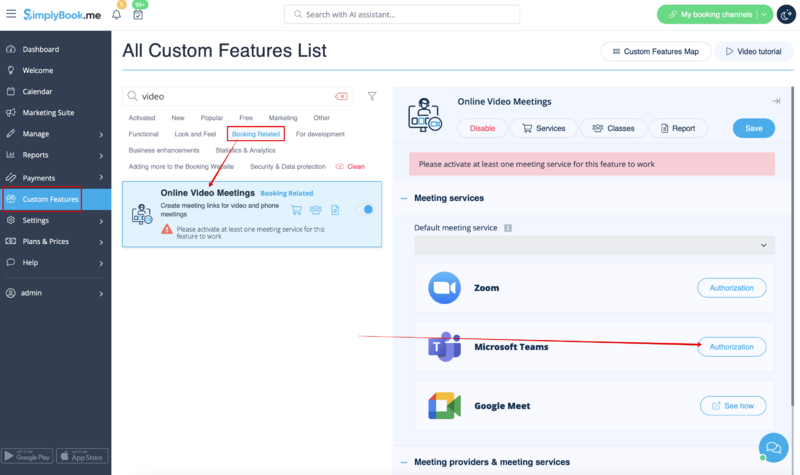Open the Google Play badge

tap(27, 456)
